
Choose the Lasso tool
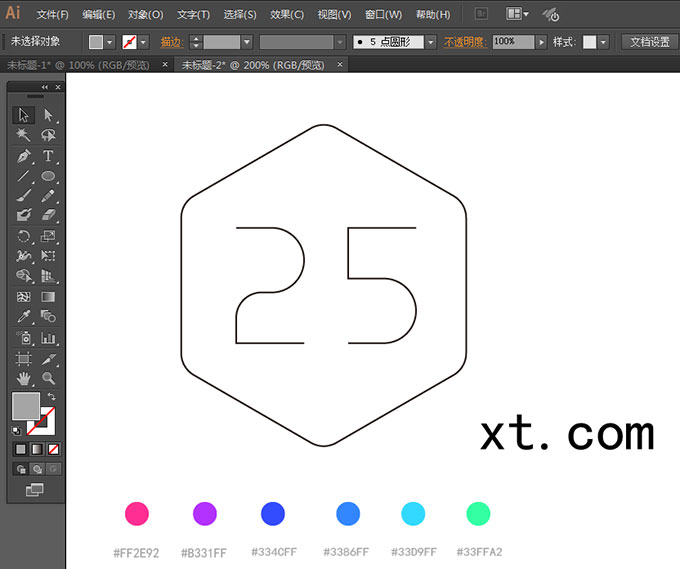coord(48,135)
